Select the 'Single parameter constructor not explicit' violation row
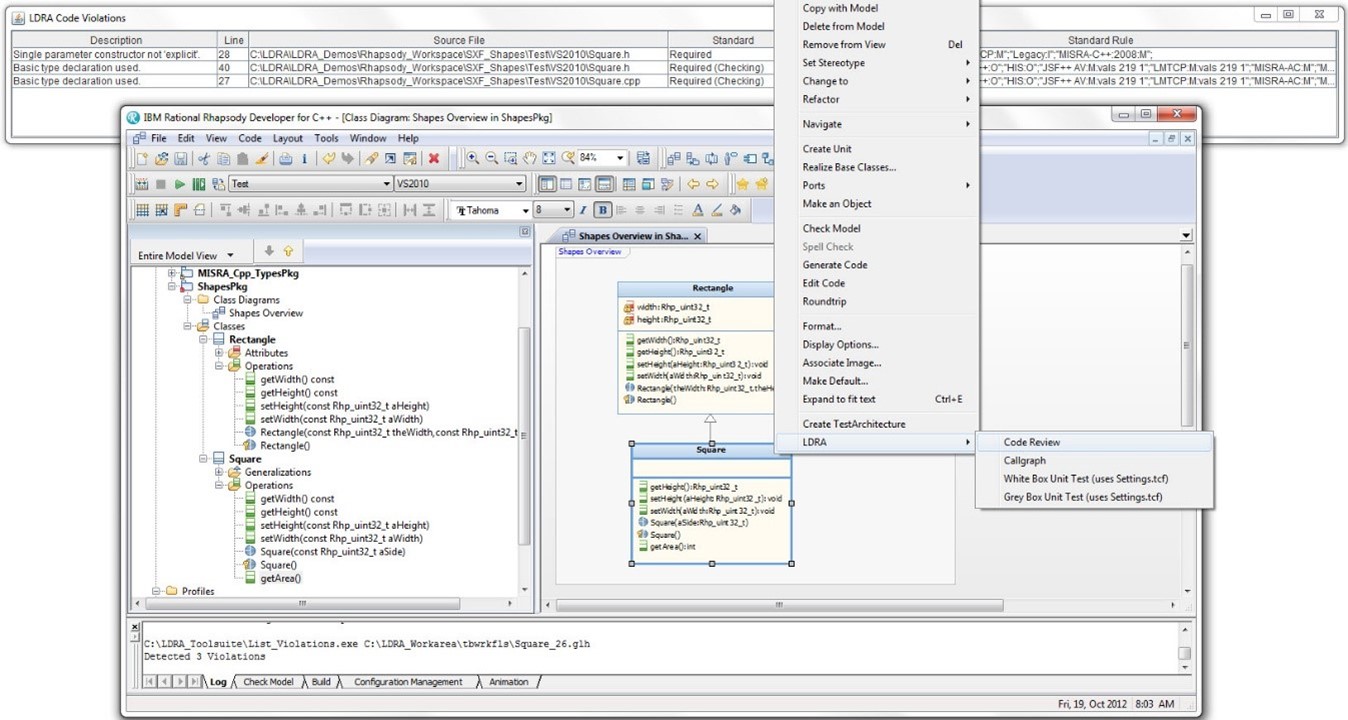This screenshot has width=1348, height=720. pyautogui.click(x=673, y=54)
